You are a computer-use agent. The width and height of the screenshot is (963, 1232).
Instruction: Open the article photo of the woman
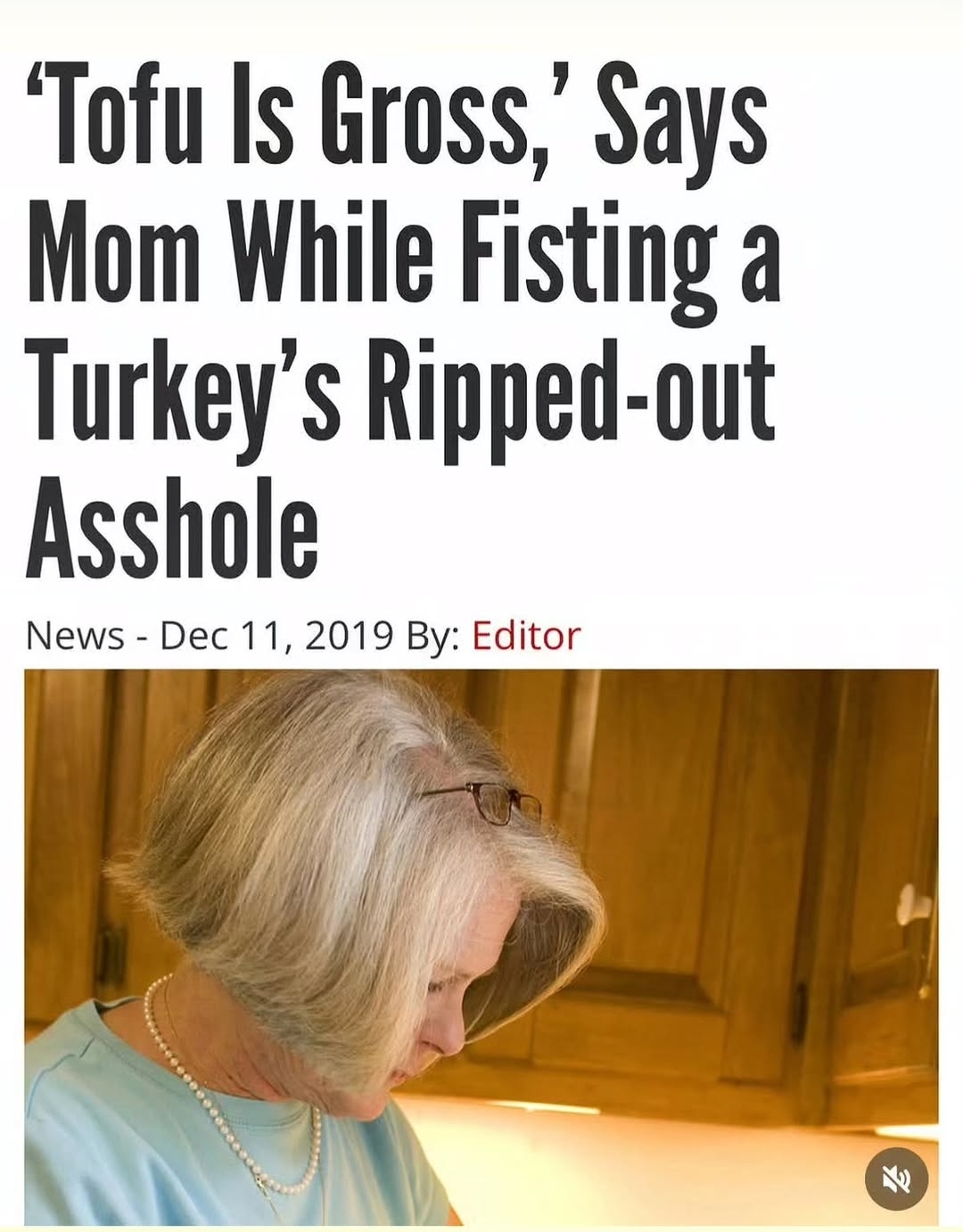(x=481, y=947)
